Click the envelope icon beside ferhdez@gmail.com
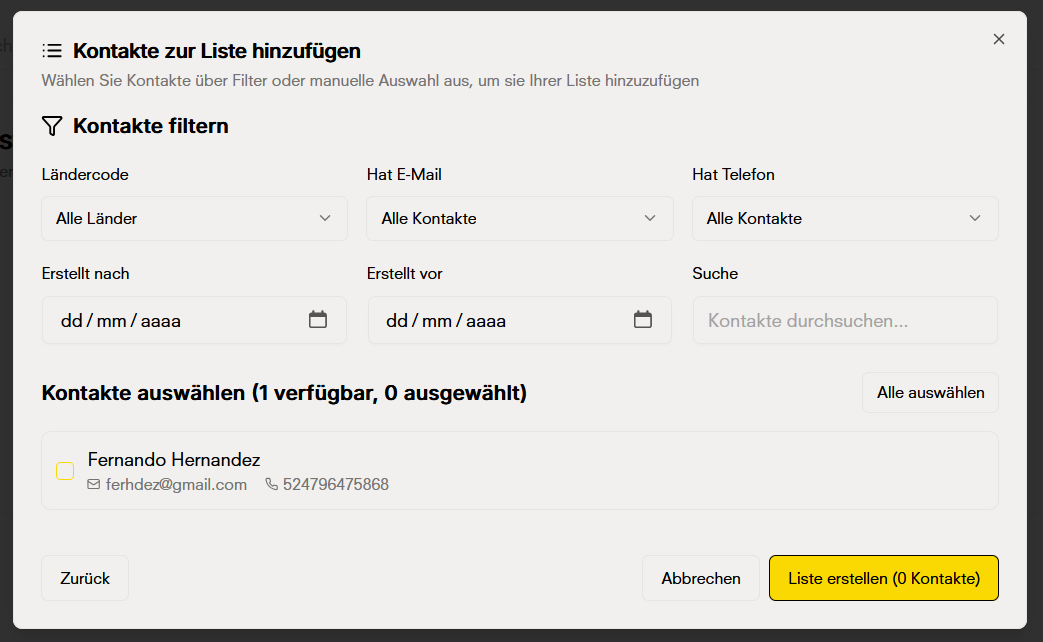 point(92,484)
